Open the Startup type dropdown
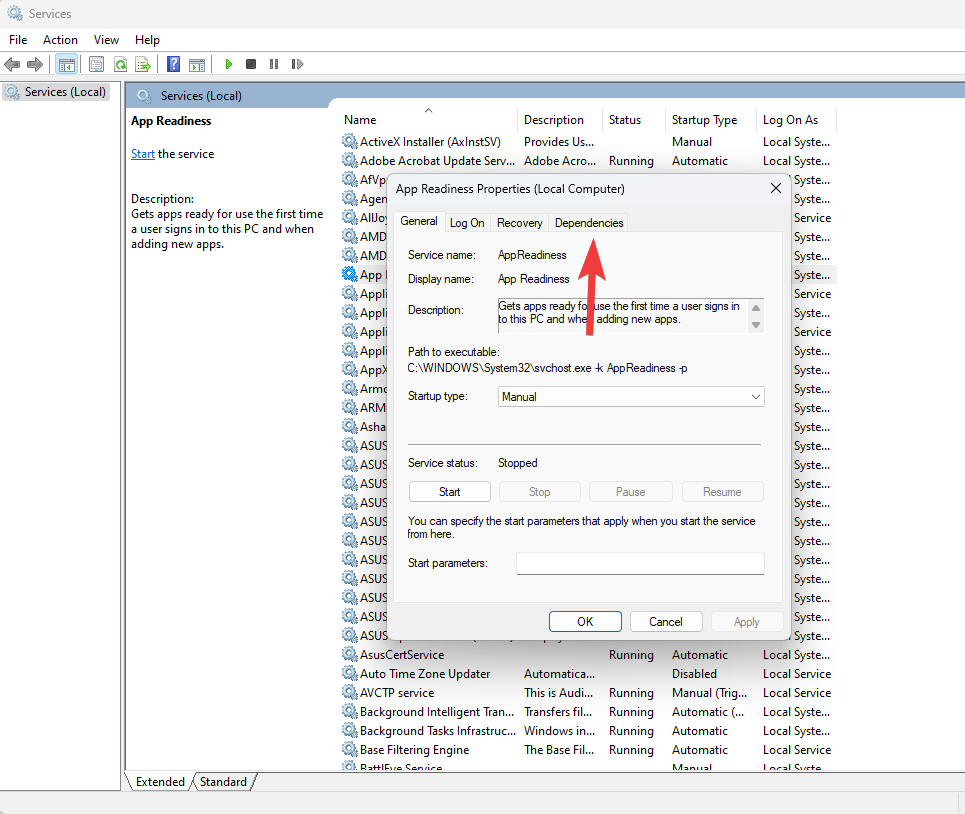Image resolution: width=965 pixels, height=814 pixels. (631, 397)
